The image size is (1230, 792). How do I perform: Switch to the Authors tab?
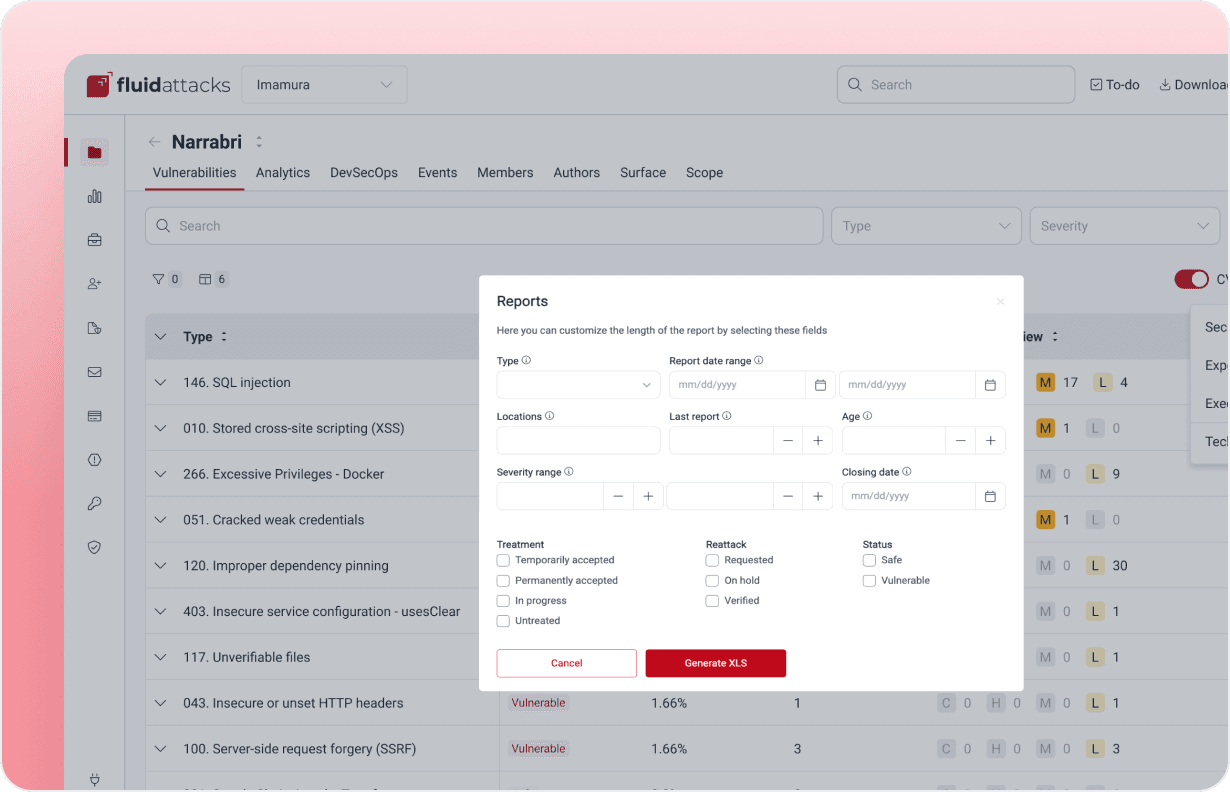pyautogui.click(x=577, y=173)
